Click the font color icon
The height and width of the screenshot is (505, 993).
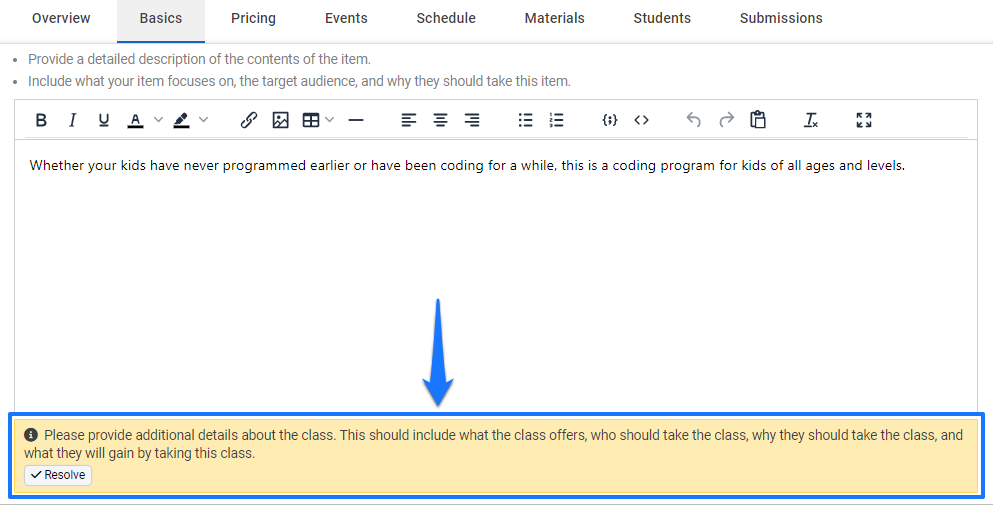pos(136,120)
